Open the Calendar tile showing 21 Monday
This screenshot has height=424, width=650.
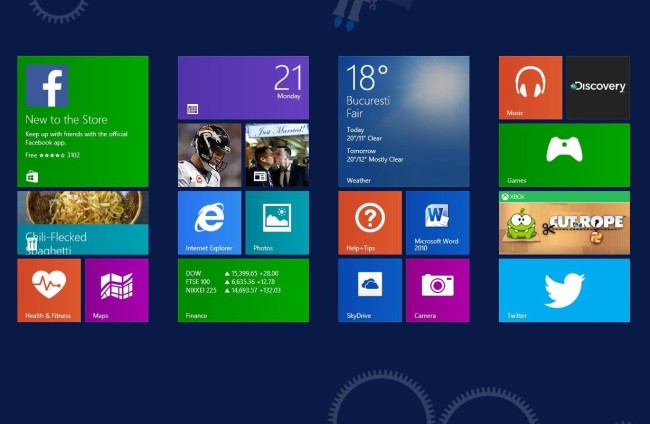point(243,87)
